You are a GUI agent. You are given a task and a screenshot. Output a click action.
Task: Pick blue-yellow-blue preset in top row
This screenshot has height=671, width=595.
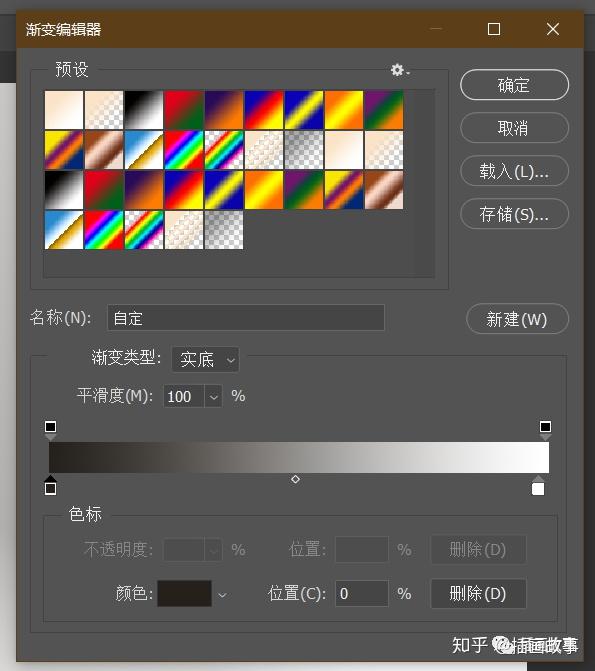[304, 110]
